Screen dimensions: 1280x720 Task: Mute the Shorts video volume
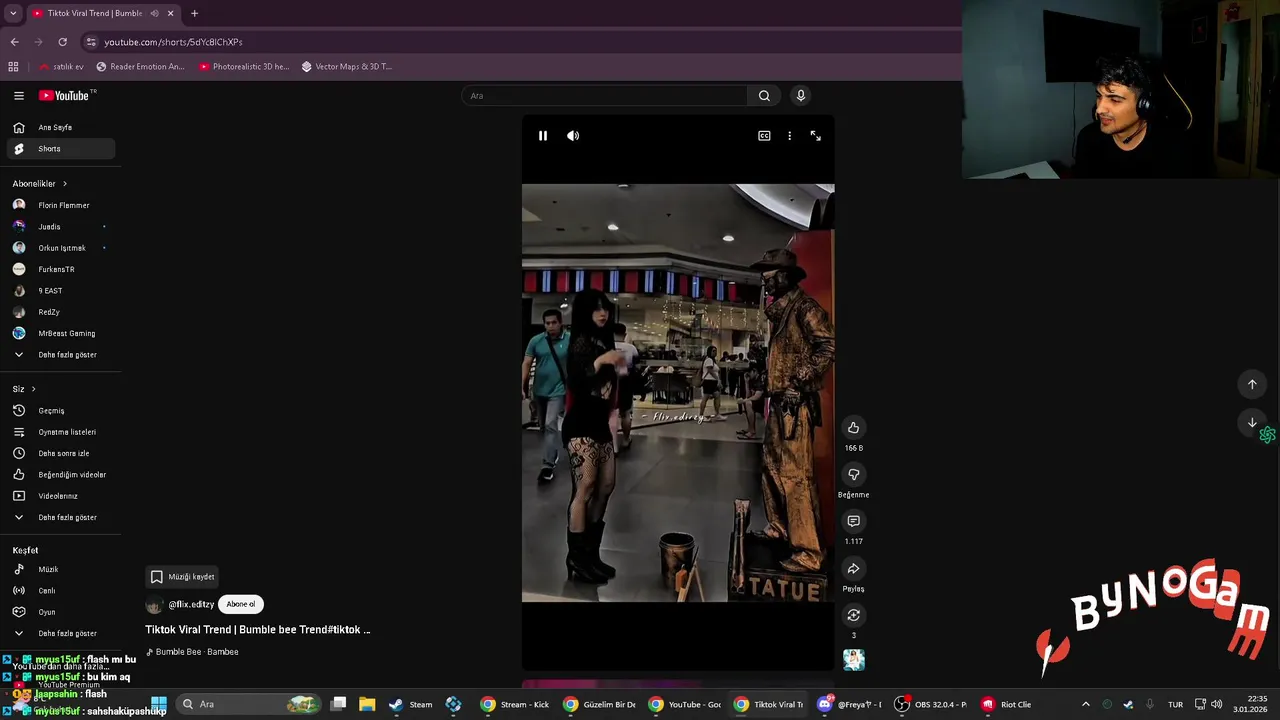point(573,136)
